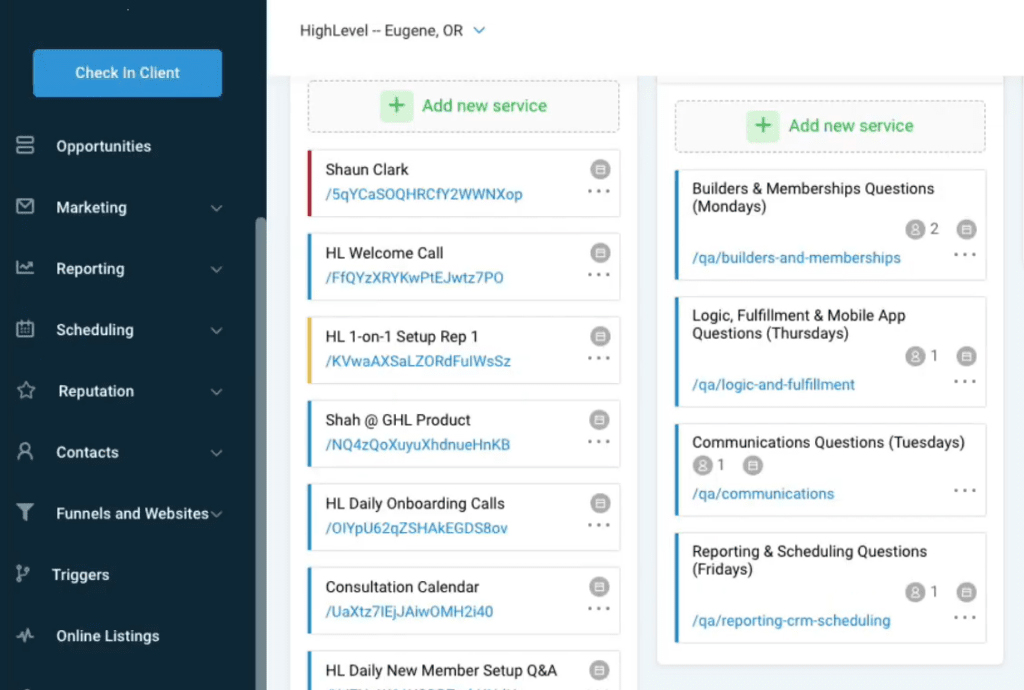Open the /qa/logic-and-fulfillment link

[773, 385]
